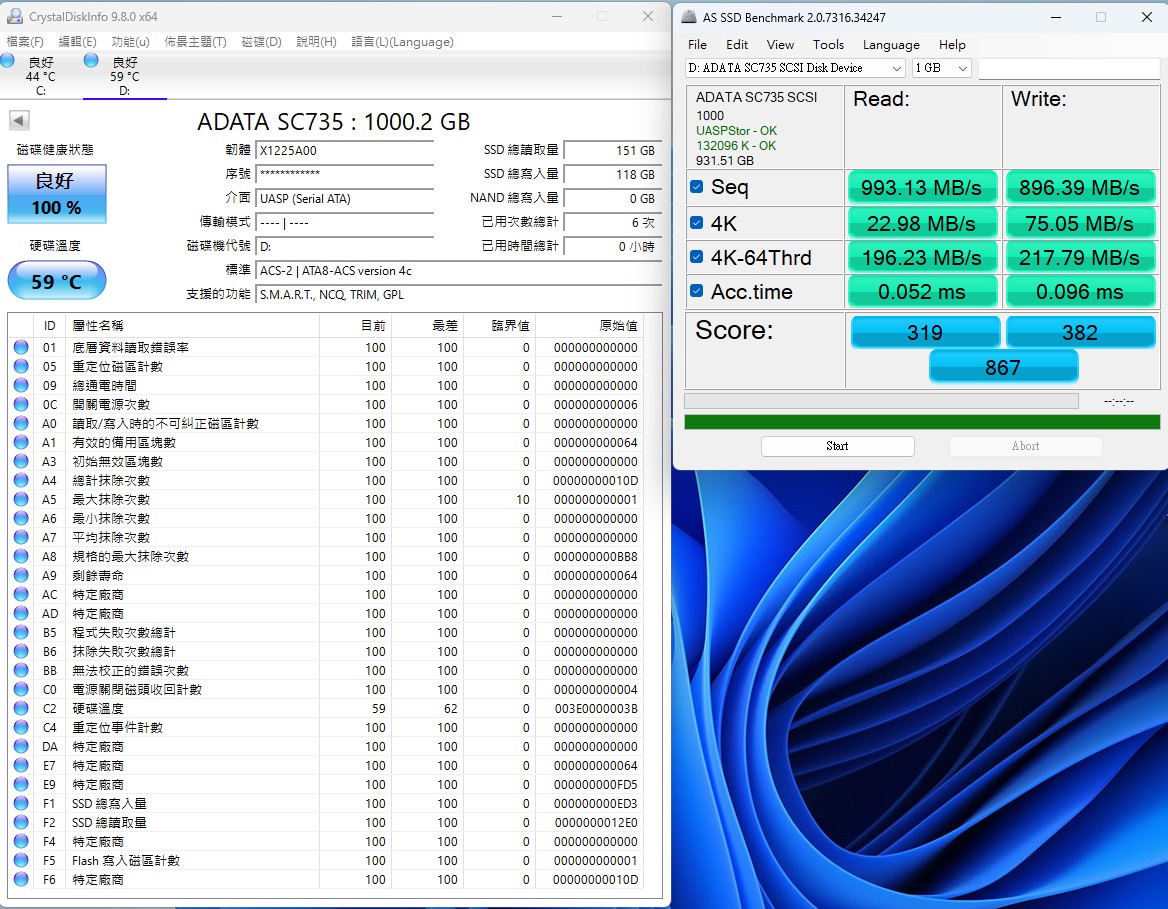The width and height of the screenshot is (1168, 909).
Task: Open the Tools menu in AS SSD Benchmark
Action: [x=828, y=45]
